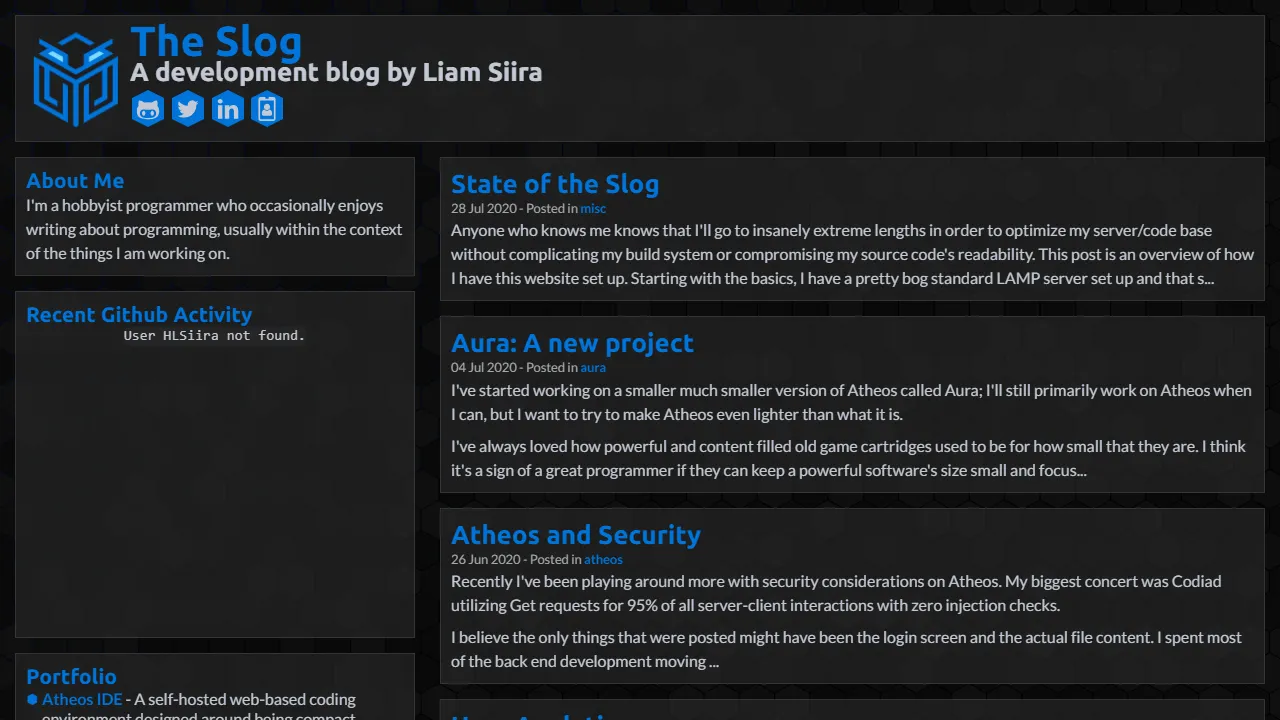Open the Atheos and Security post
This screenshot has width=1280, height=720.
click(575, 535)
